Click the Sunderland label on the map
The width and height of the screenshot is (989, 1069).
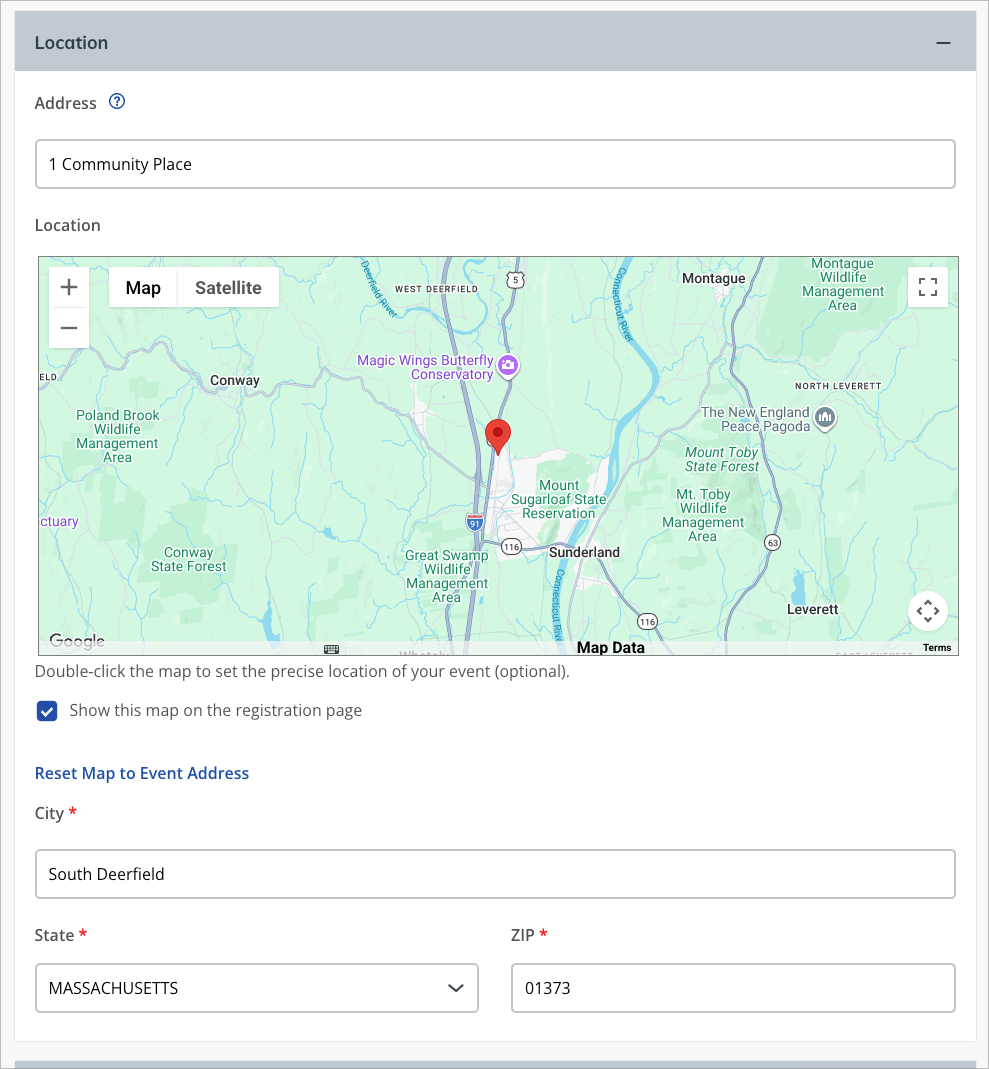point(584,552)
